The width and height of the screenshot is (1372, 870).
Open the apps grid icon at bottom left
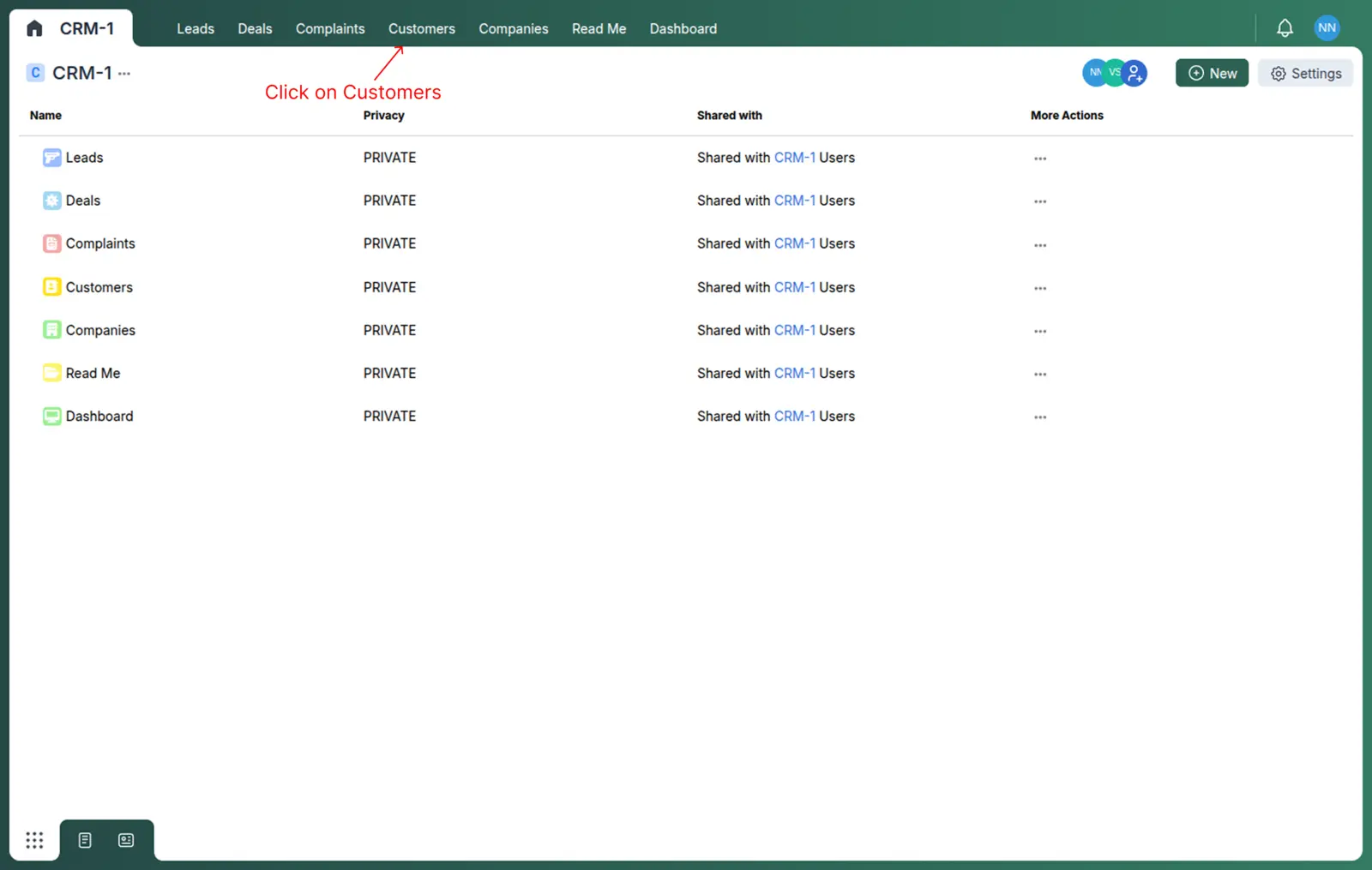34,840
